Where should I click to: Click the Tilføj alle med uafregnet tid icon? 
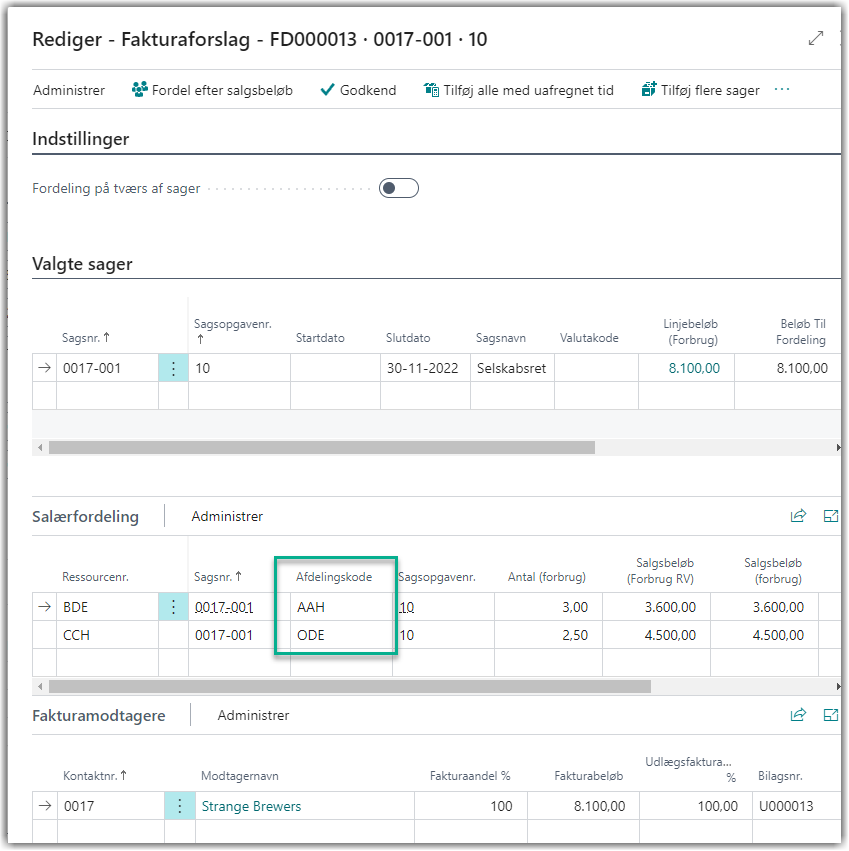431,90
